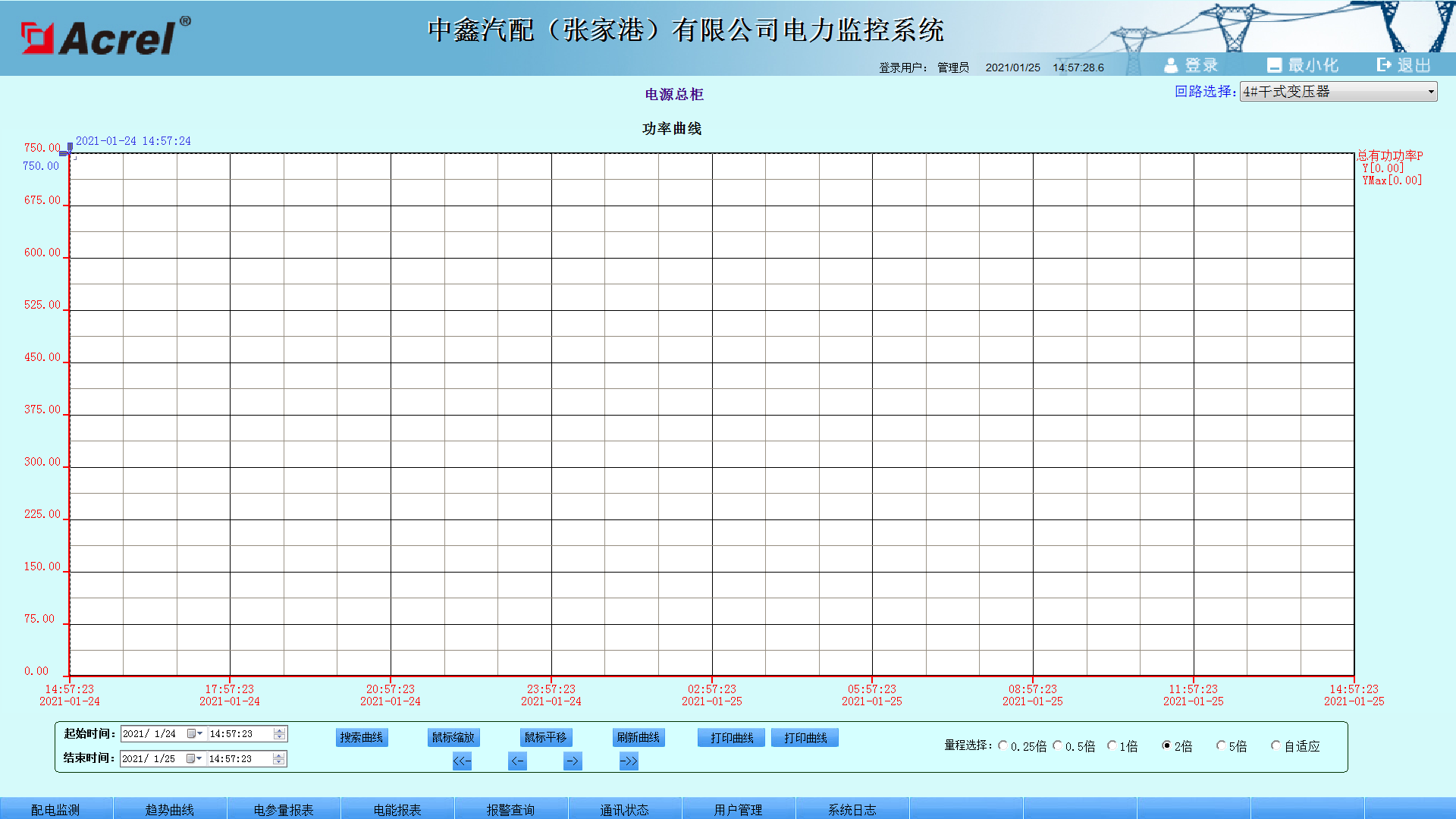Click 搜索曲线 search curve button
The image size is (1456, 819).
(362, 737)
